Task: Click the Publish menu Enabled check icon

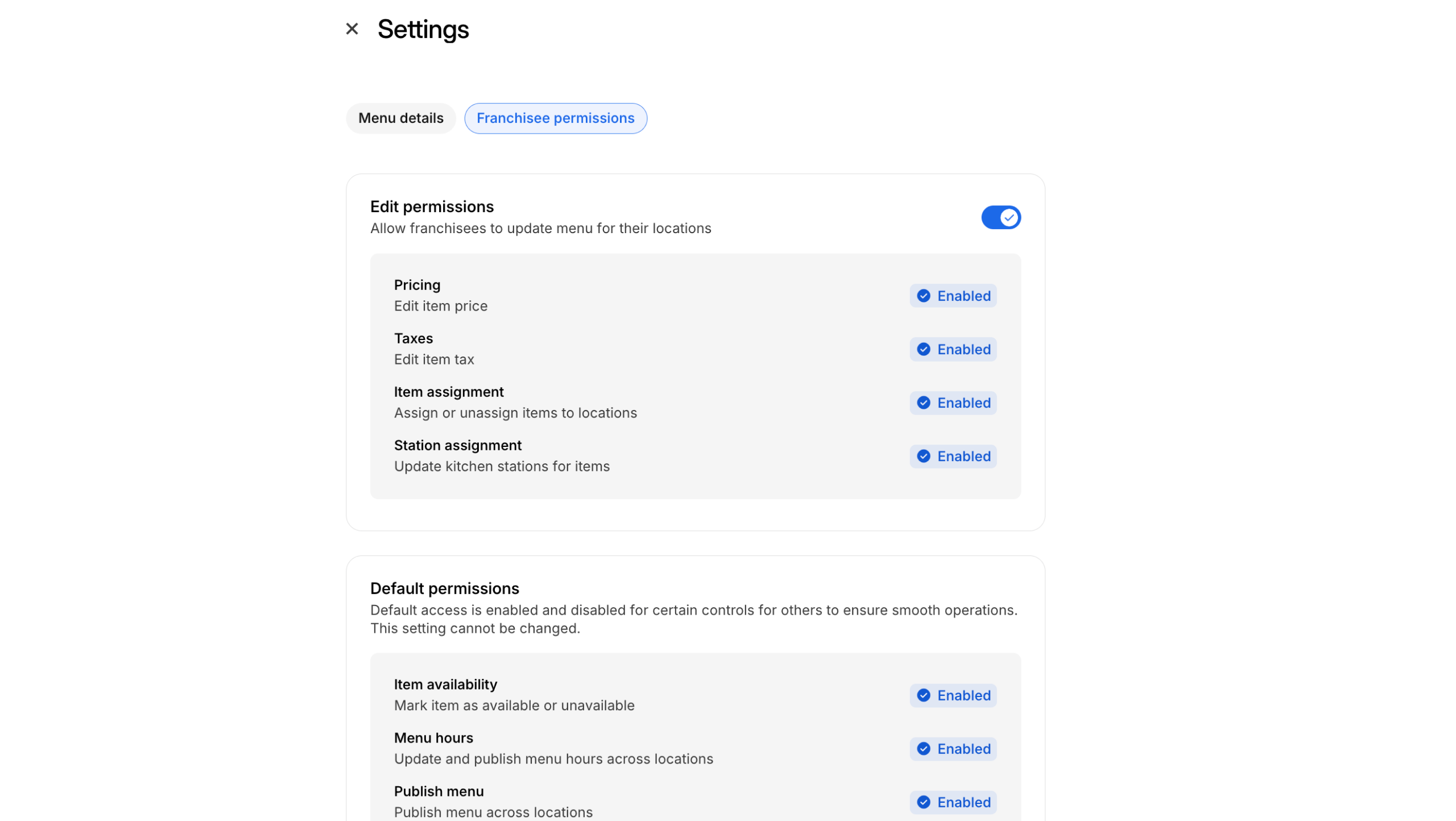Action: (x=924, y=802)
